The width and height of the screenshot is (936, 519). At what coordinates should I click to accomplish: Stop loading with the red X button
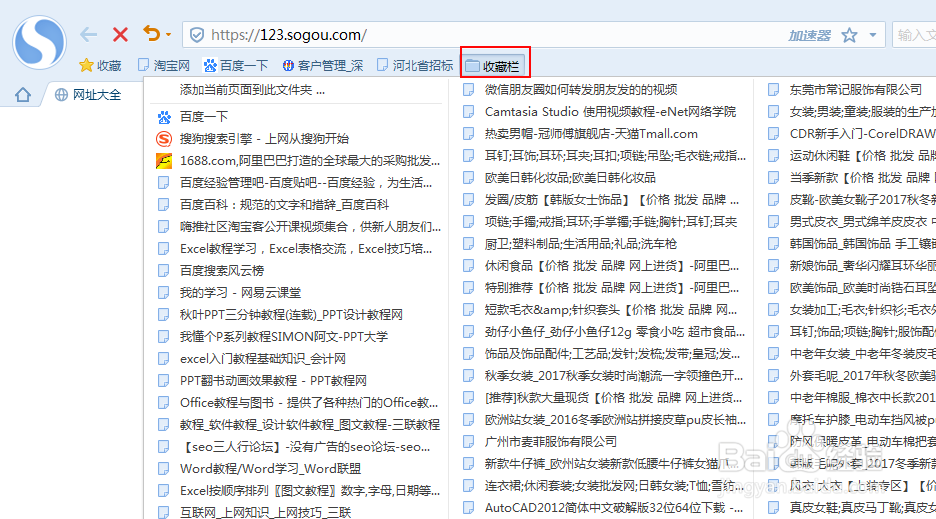pyautogui.click(x=121, y=35)
